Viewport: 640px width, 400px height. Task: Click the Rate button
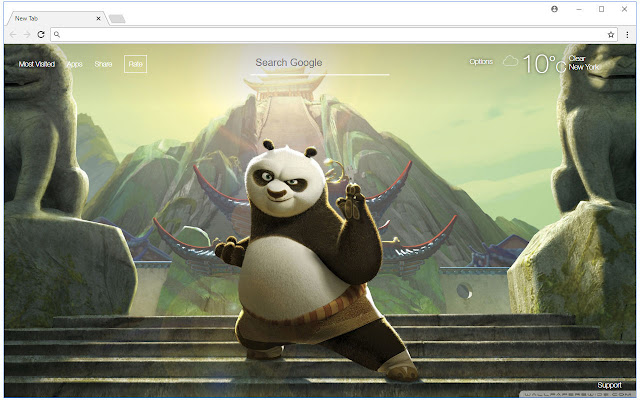point(136,64)
